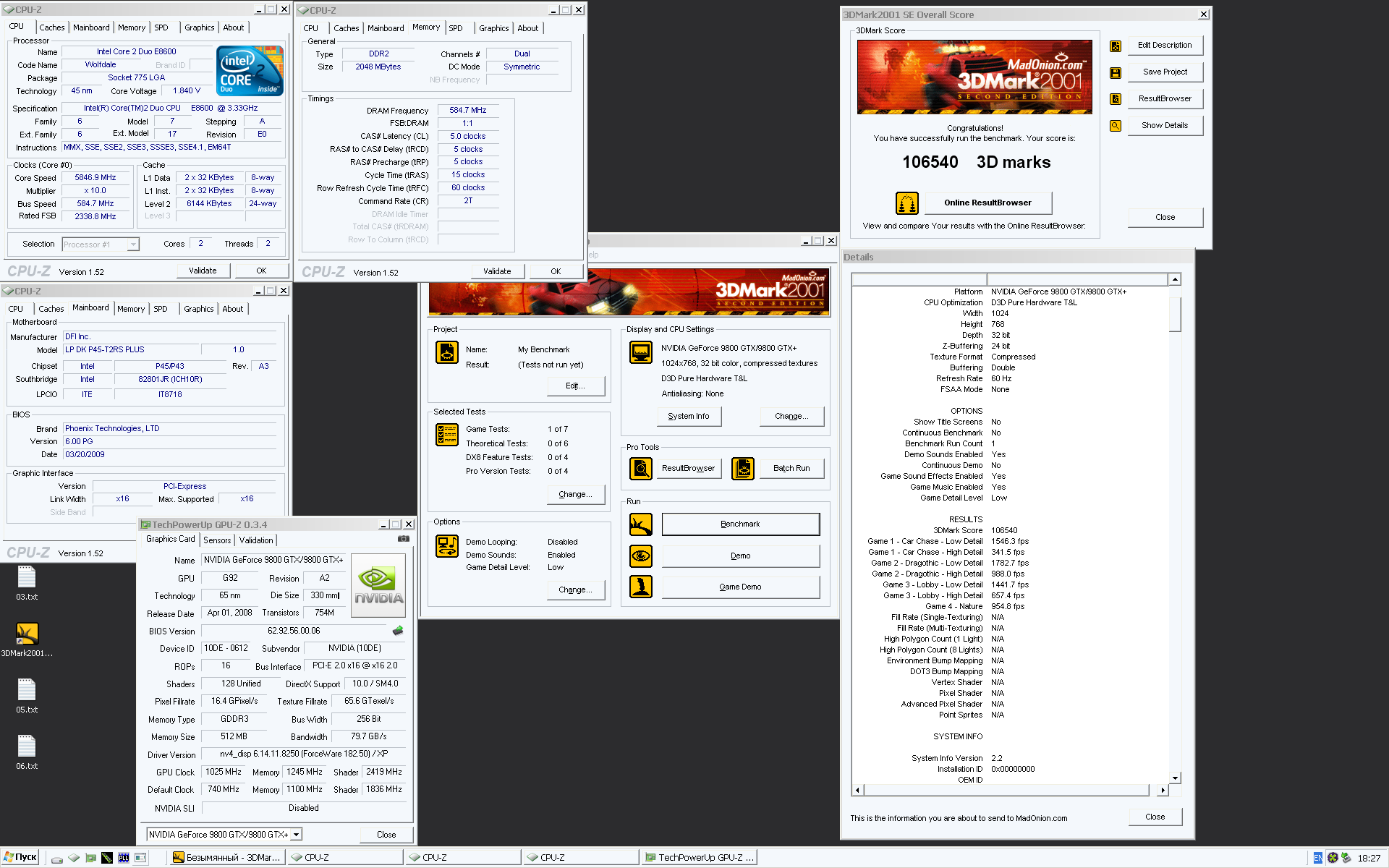Click the Online ResultBrowser yellow icon
This screenshot has height=868, width=1389.
pos(906,203)
